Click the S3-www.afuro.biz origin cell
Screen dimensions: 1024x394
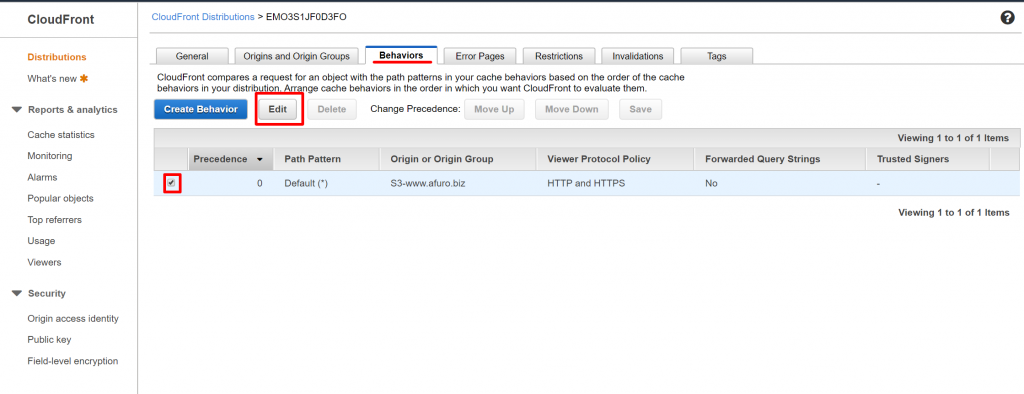pos(428,184)
